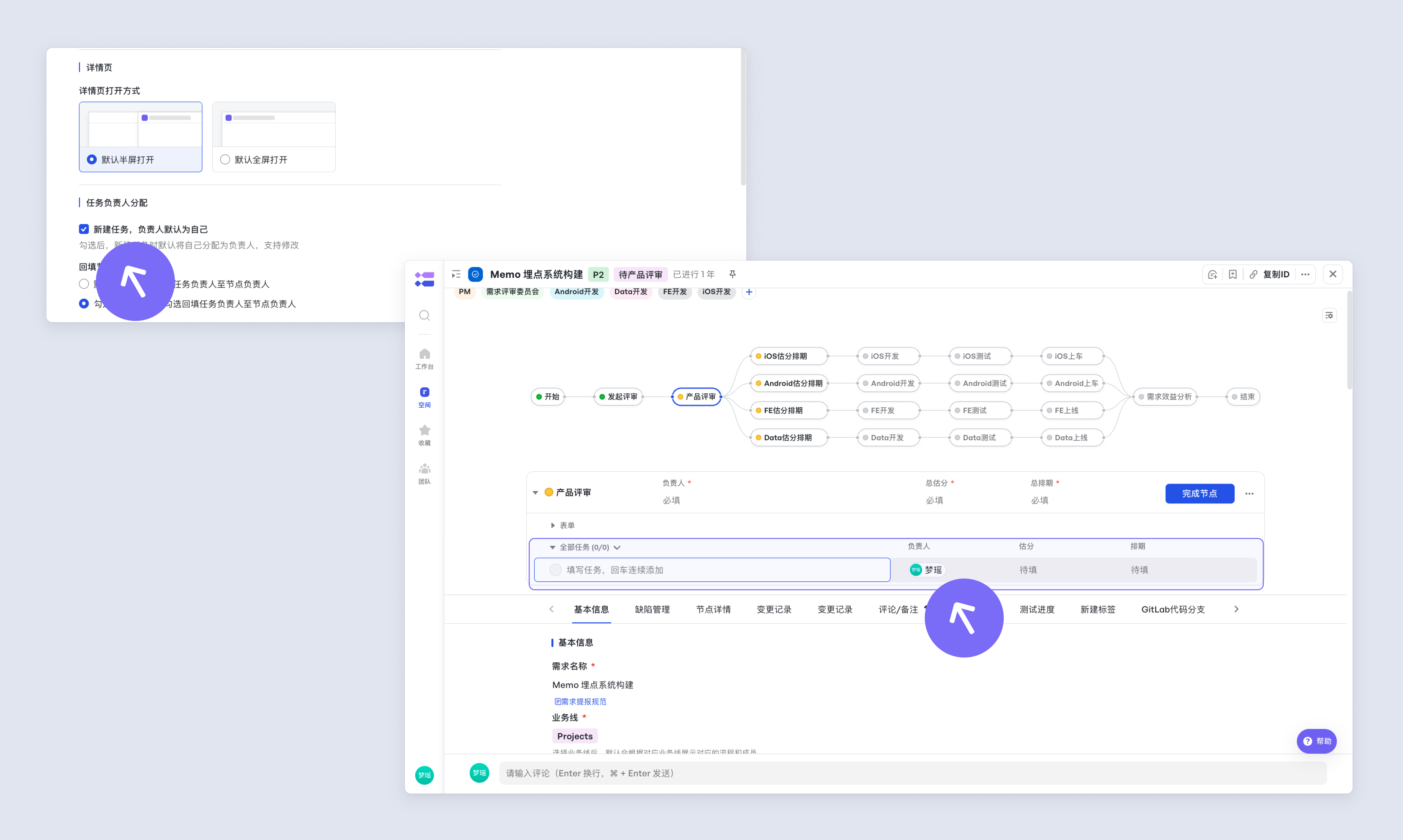1403x840 pixels.
Task: Click the 需求评审委员会 role tag
Action: coord(512,292)
